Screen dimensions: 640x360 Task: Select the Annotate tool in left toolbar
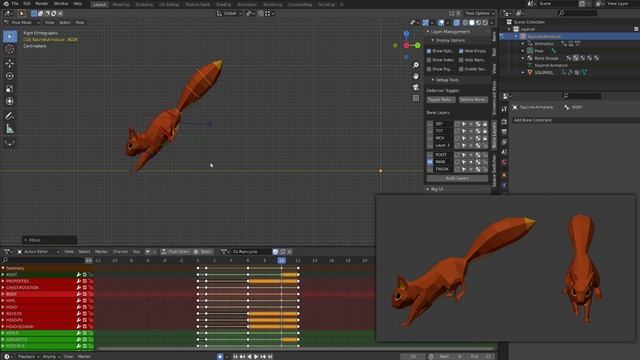pyautogui.click(x=10, y=116)
